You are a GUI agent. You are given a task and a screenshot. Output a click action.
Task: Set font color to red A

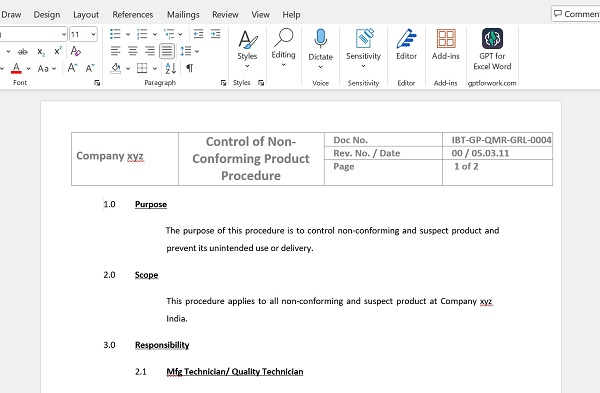point(16,68)
